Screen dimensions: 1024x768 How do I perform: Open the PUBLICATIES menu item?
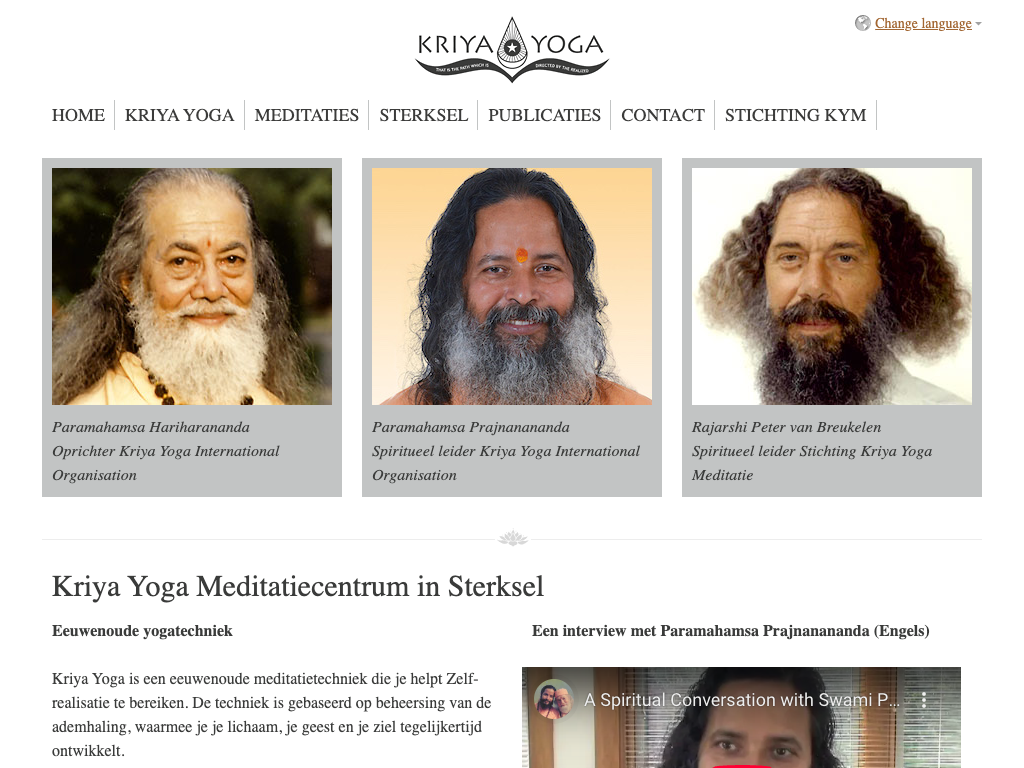pos(544,115)
